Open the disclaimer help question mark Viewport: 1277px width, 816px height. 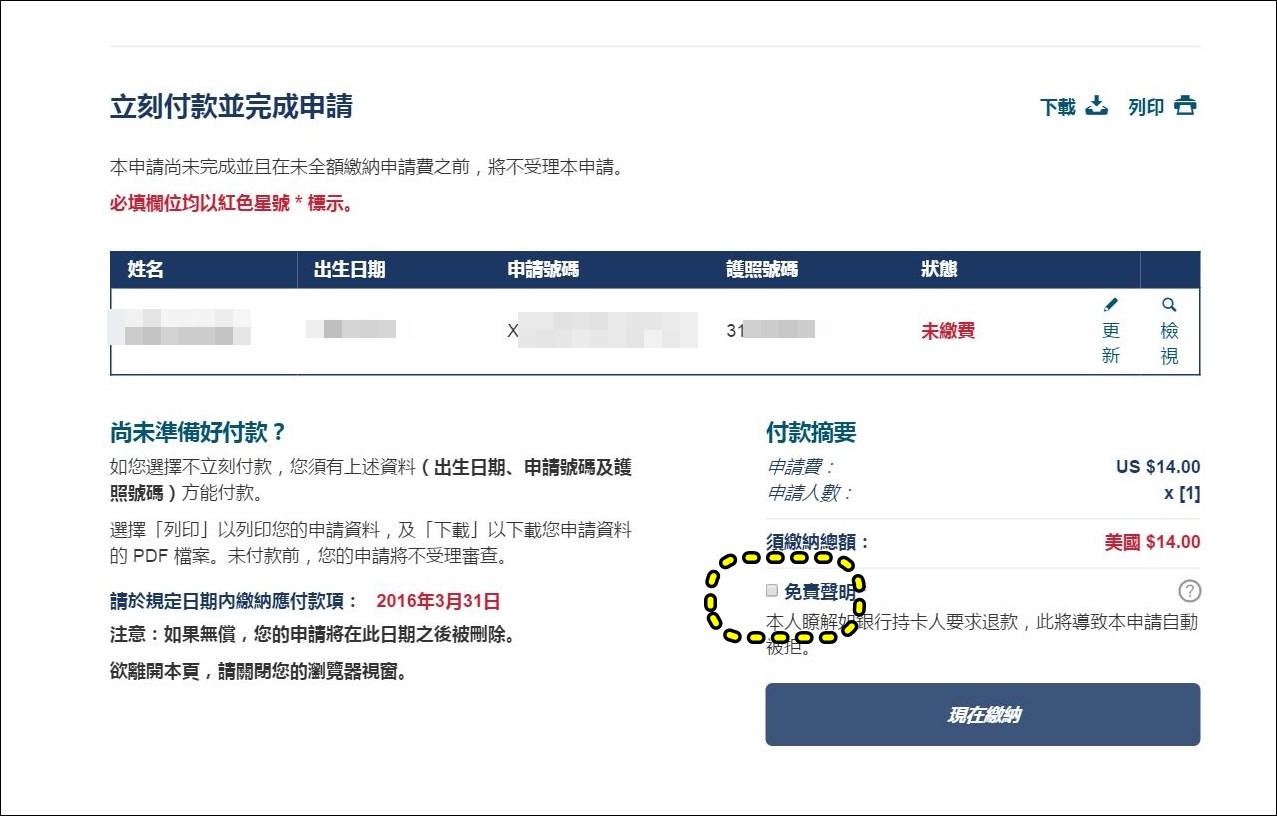(1189, 590)
